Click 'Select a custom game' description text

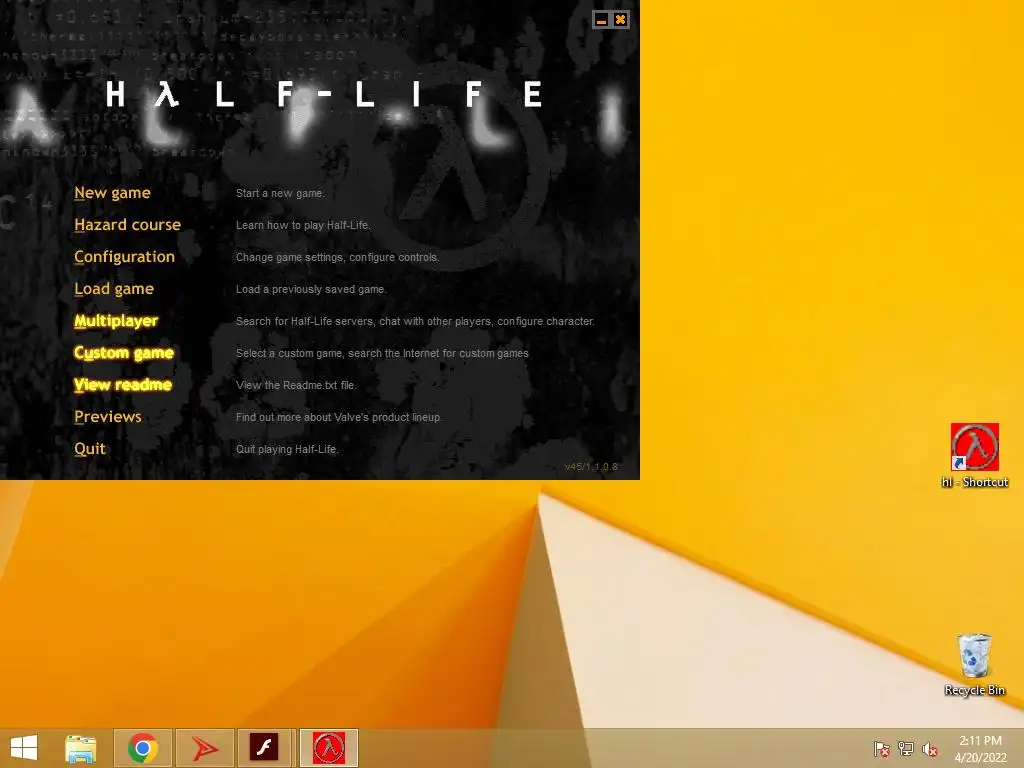click(382, 353)
